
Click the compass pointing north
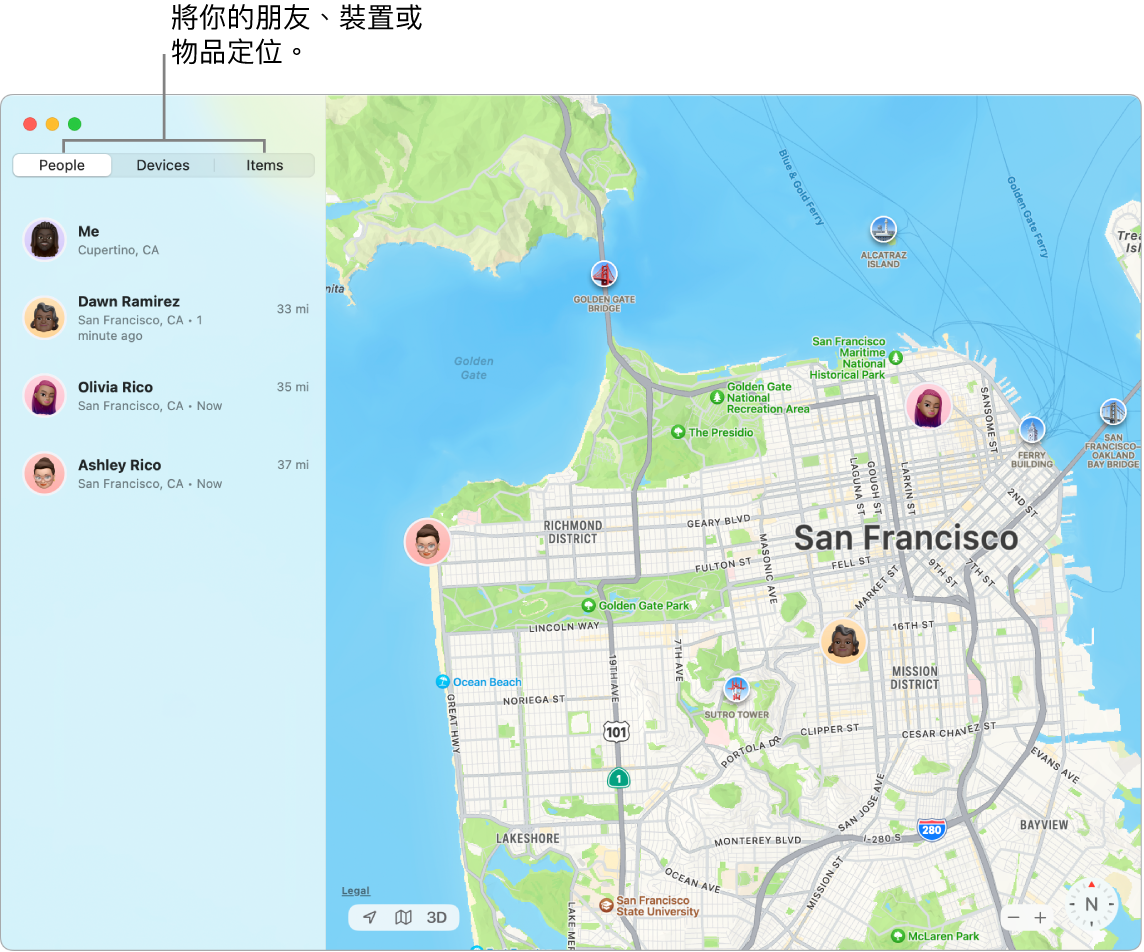point(1091,906)
